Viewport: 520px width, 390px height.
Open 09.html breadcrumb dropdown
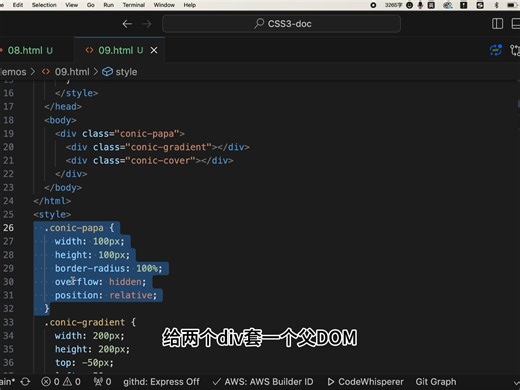click(72, 72)
